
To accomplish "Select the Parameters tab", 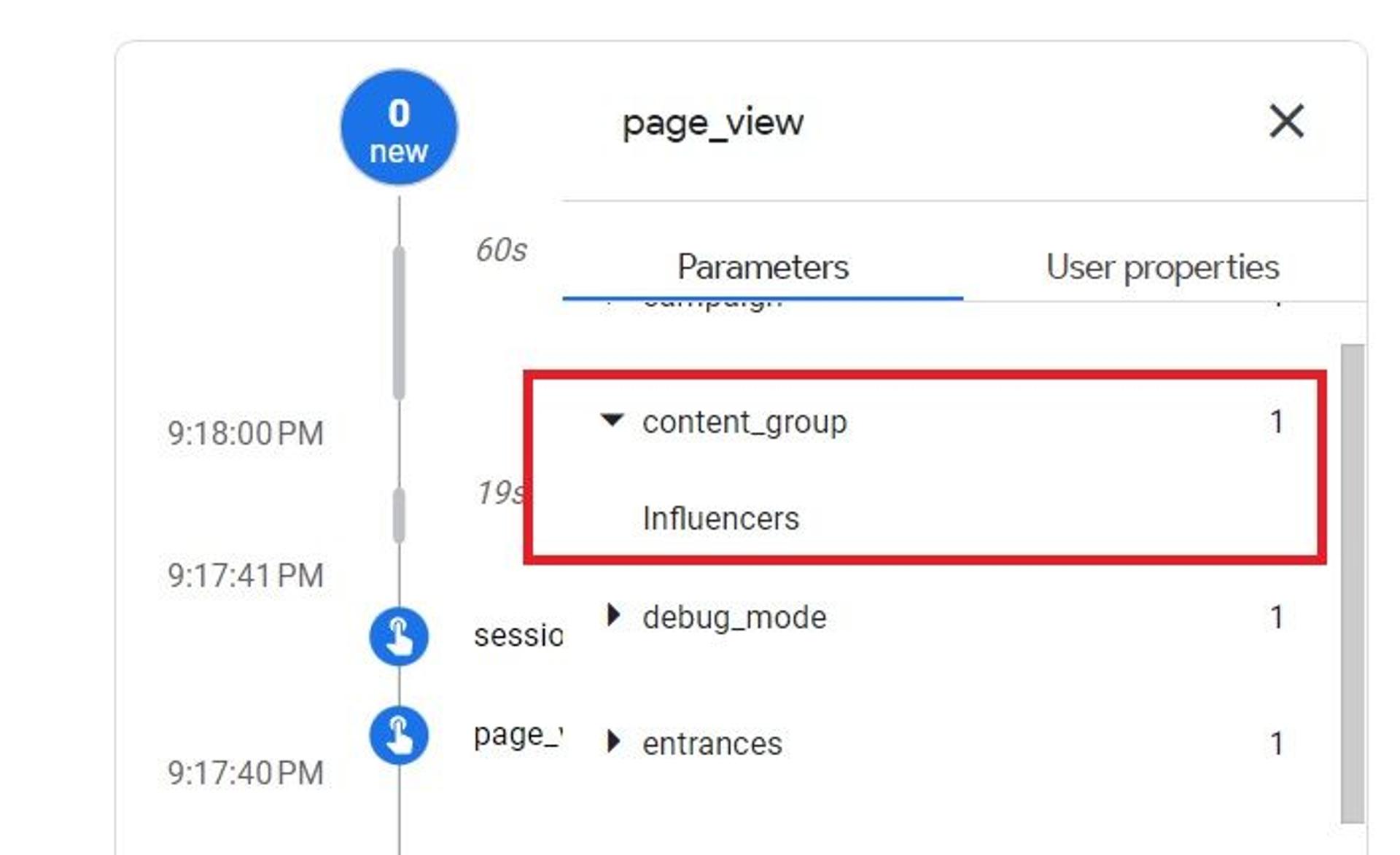I will click(x=763, y=267).
